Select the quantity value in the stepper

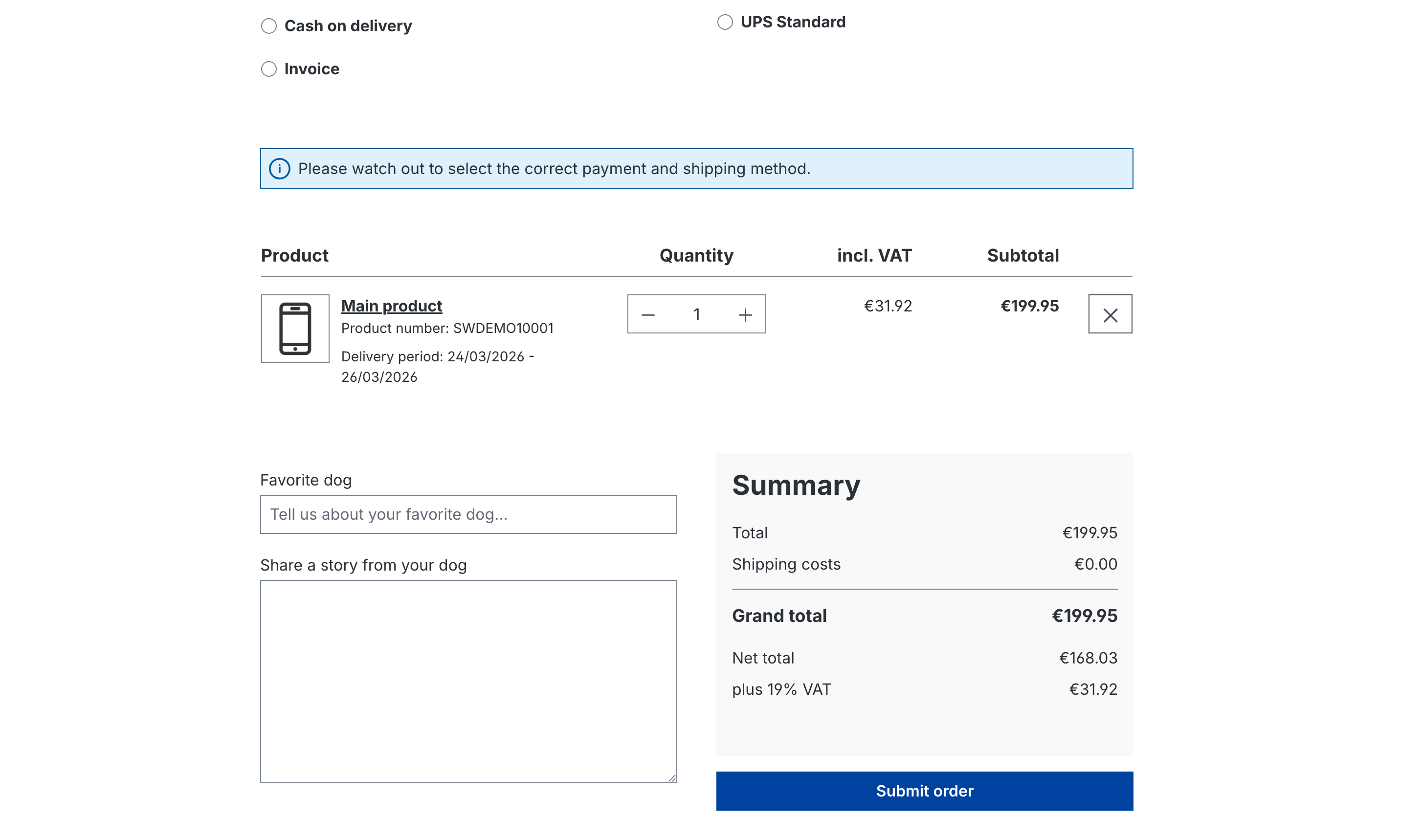[697, 314]
